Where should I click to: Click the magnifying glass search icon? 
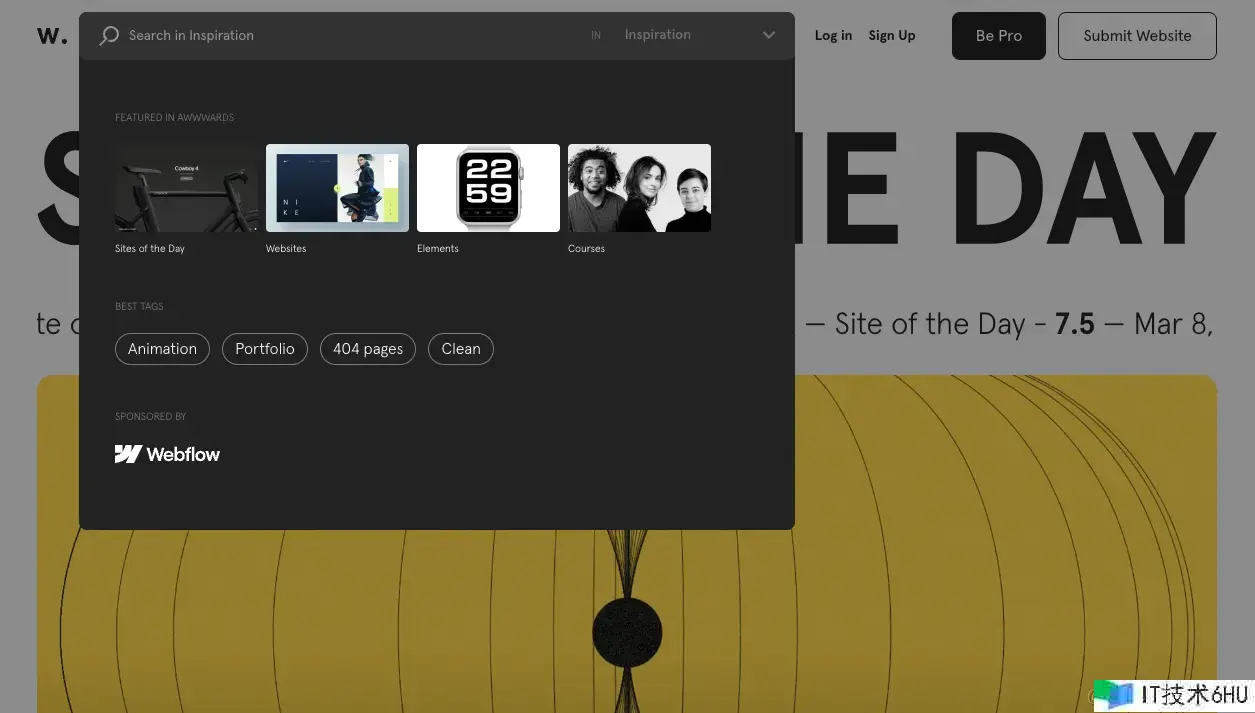click(109, 36)
